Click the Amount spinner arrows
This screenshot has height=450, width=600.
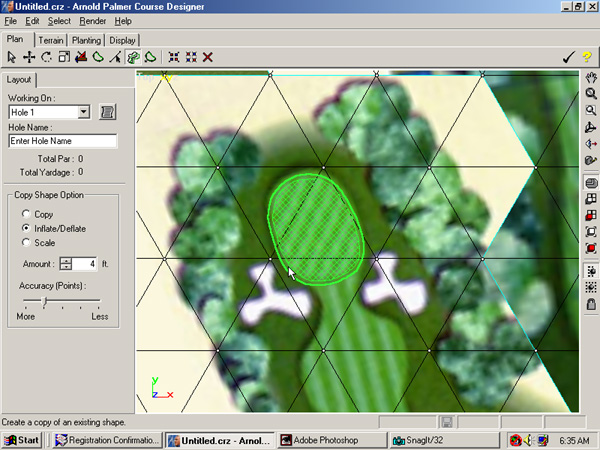[x=66, y=264]
